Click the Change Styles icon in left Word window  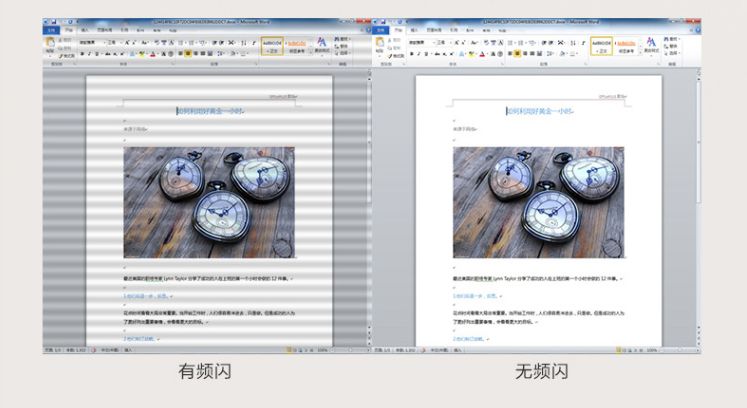(x=322, y=44)
